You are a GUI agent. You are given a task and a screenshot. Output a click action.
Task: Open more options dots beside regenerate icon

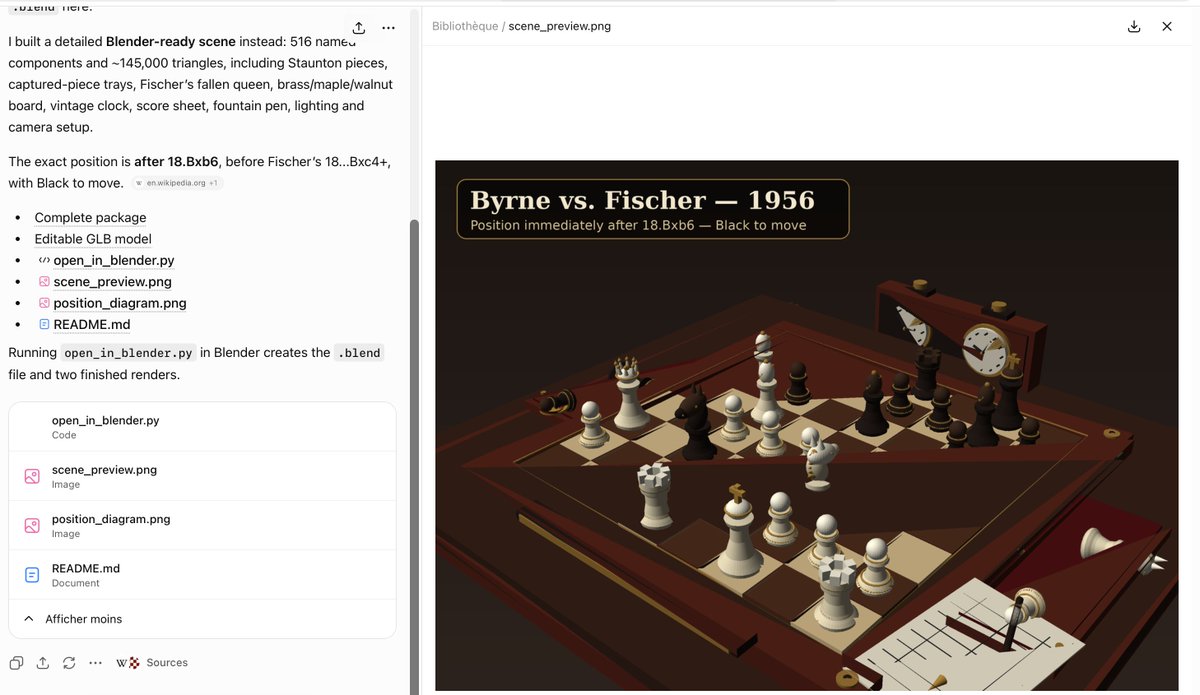95,663
